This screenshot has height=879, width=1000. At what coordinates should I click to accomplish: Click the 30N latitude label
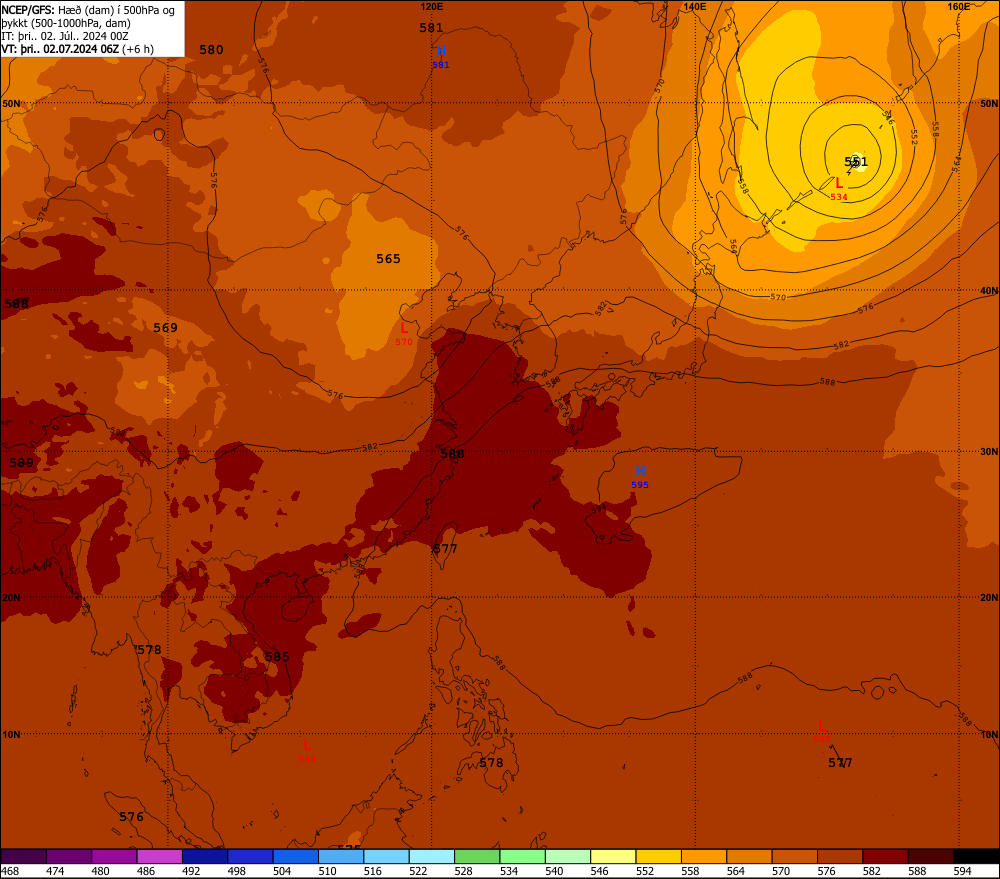point(989,452)
